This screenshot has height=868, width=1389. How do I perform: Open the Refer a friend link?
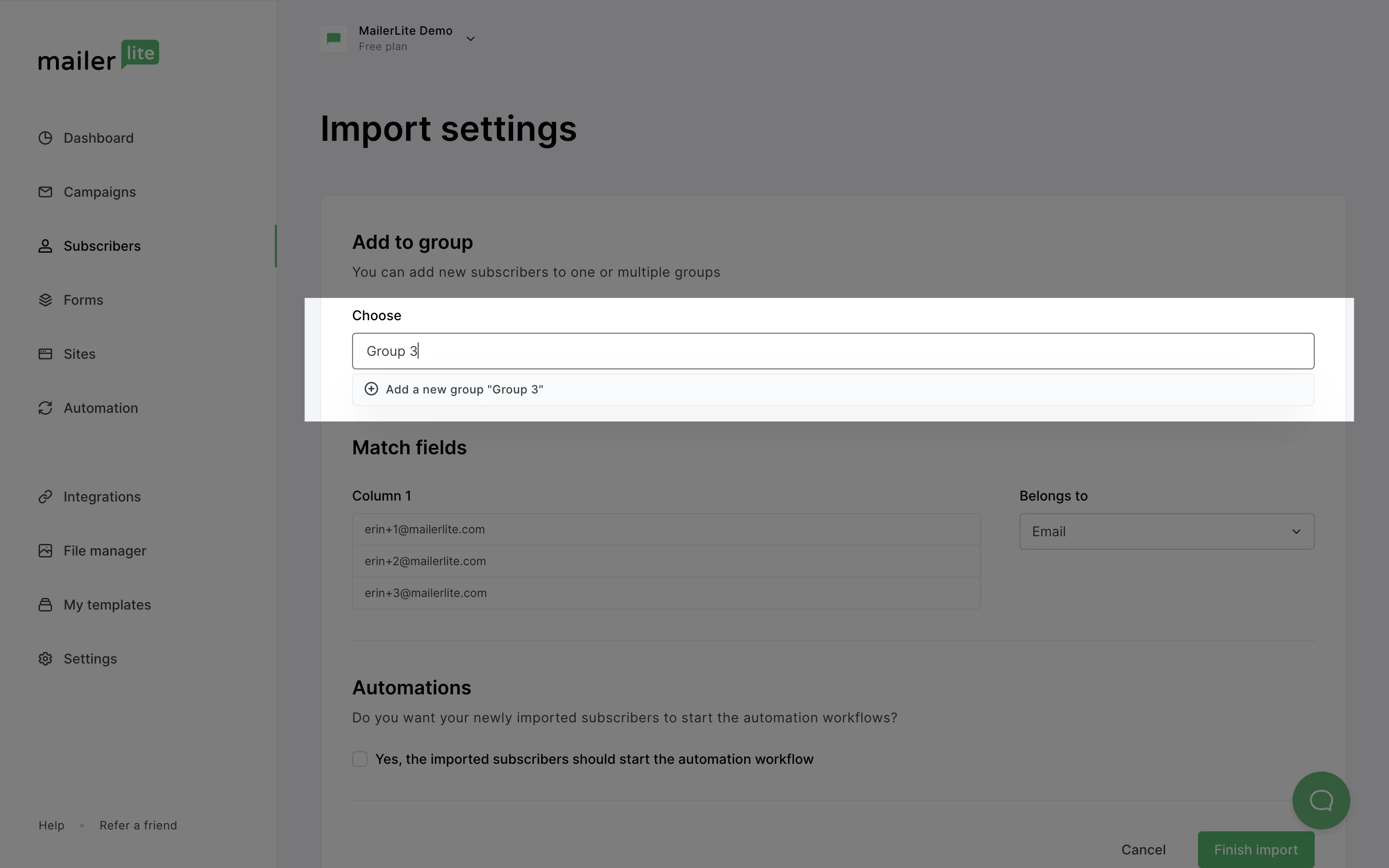pos(138,826)
